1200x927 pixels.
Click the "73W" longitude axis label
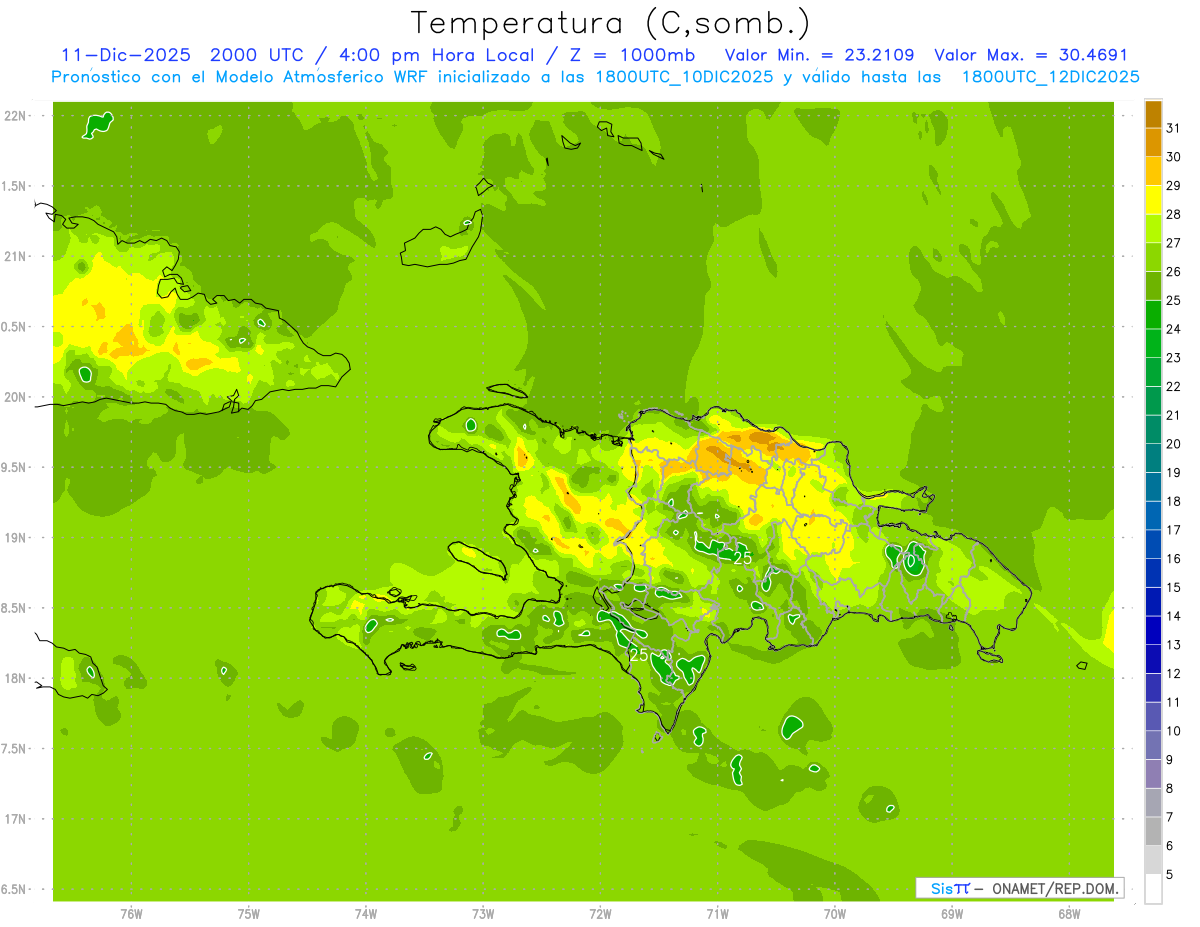point(483,914)
